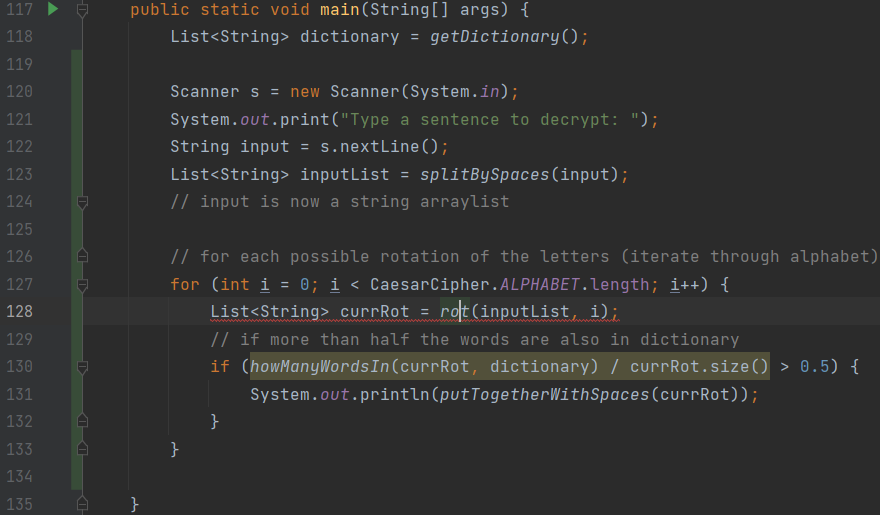This screenshot has height=515, width=880.
Task: Click the green change marker beside line 121
Action: 77,120
